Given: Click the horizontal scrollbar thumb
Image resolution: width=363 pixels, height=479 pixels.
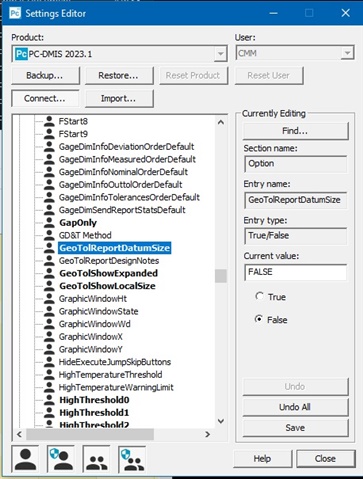Looking at the screenshot, I should (90, 434).
